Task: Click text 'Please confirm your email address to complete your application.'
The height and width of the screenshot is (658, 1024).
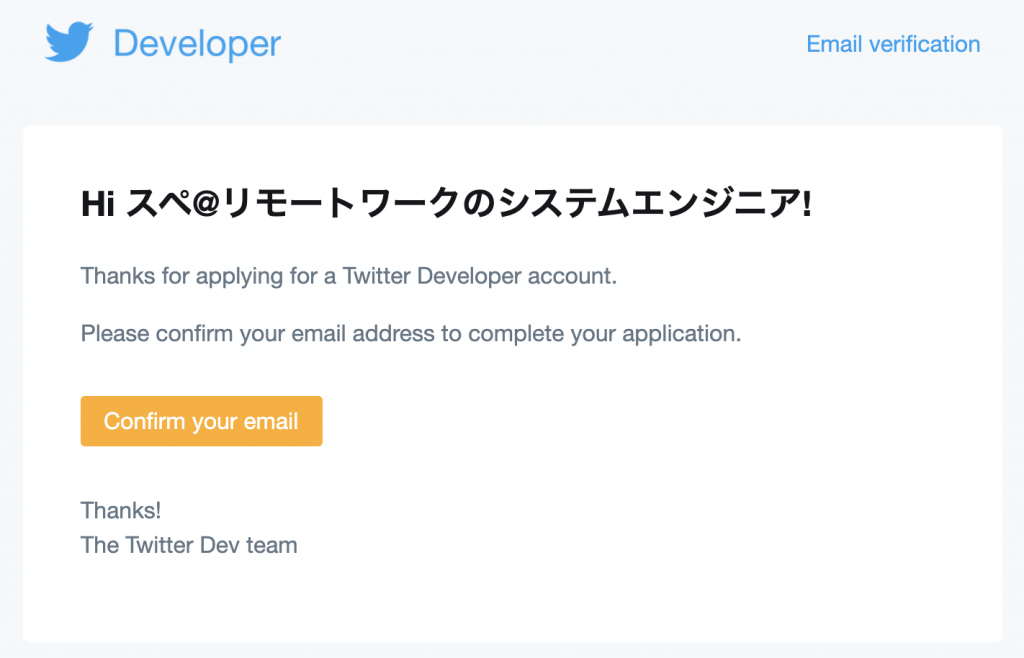Action: pos(411,334)
